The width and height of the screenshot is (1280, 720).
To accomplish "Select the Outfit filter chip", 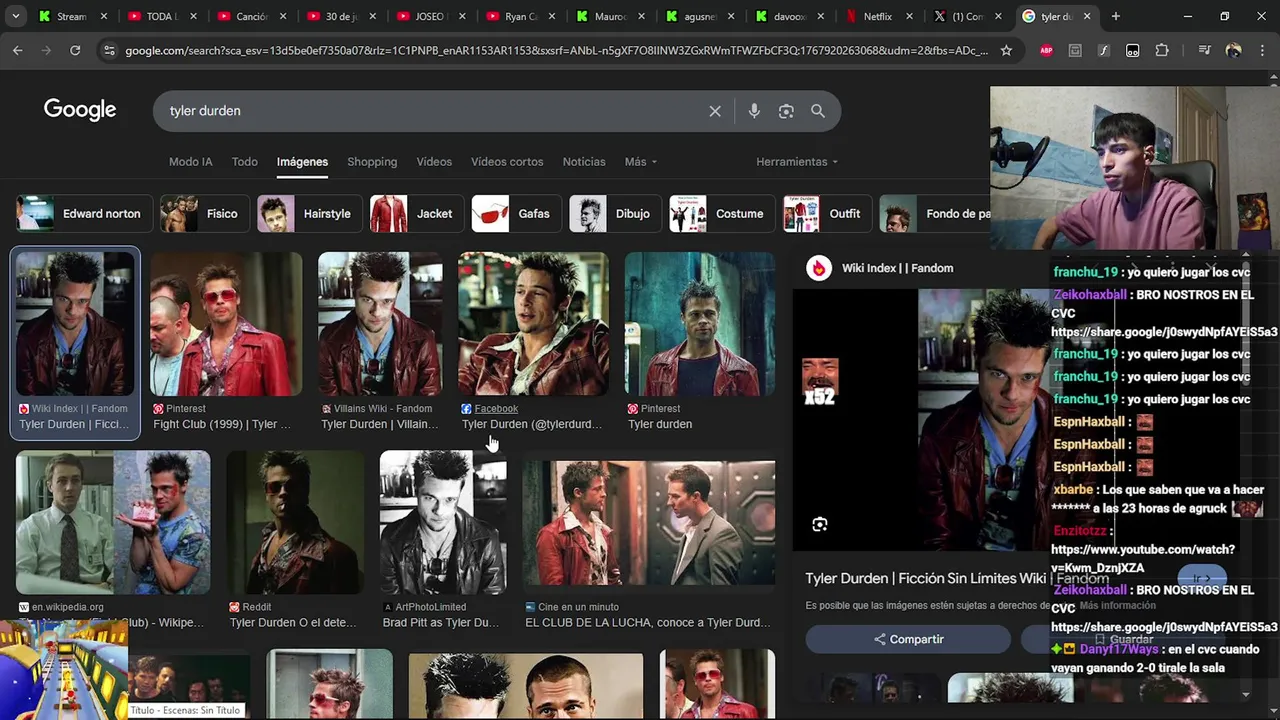I will click(827, 214).
